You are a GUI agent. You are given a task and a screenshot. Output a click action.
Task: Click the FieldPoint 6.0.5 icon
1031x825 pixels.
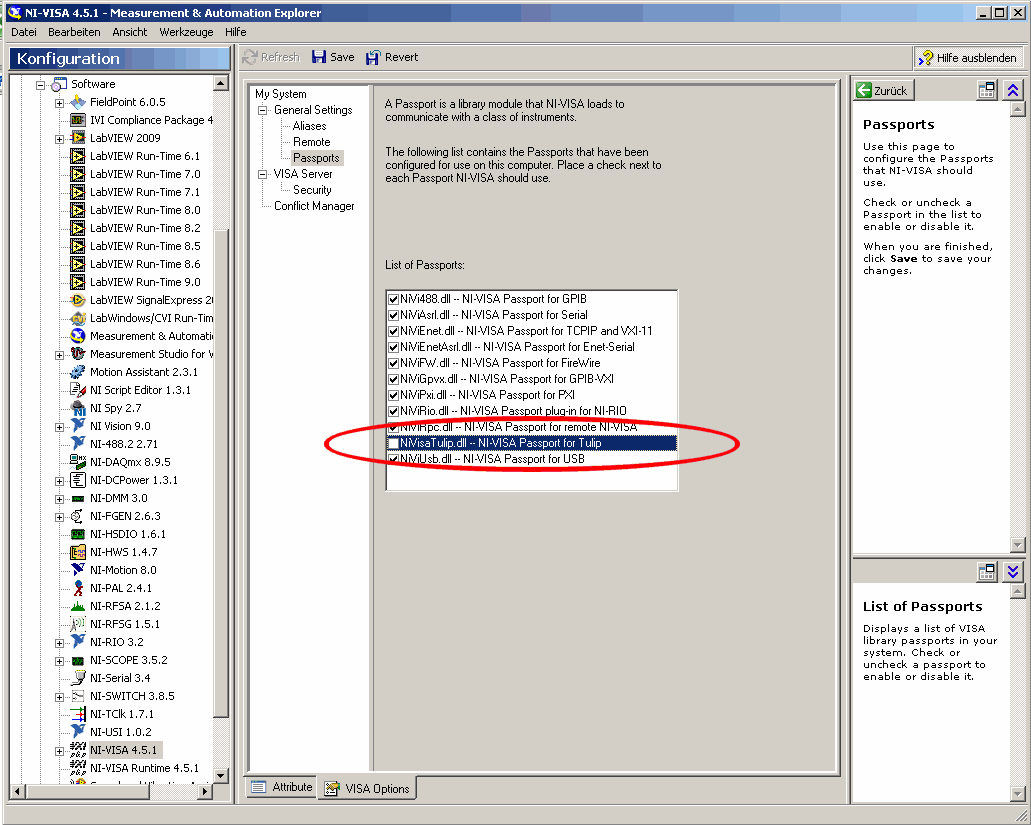pyautogui.click(x=78, y=102)
